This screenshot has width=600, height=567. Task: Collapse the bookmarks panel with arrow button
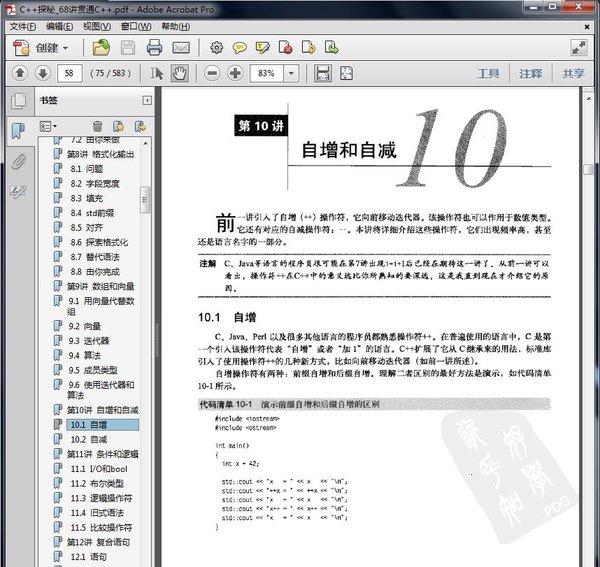coord(147,100)
